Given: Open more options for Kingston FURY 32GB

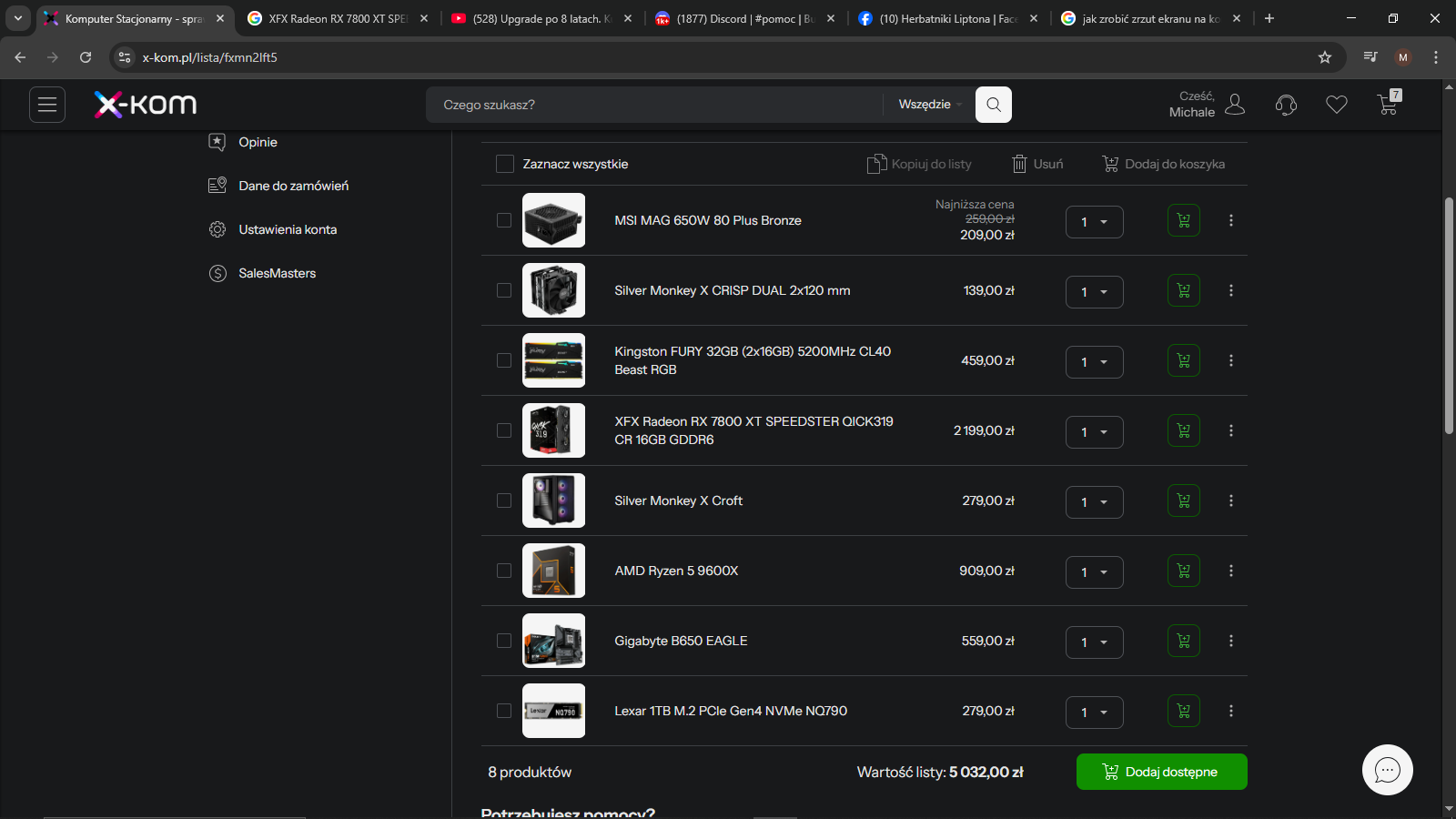Looking at the screenshot, I should (1231, 360).
